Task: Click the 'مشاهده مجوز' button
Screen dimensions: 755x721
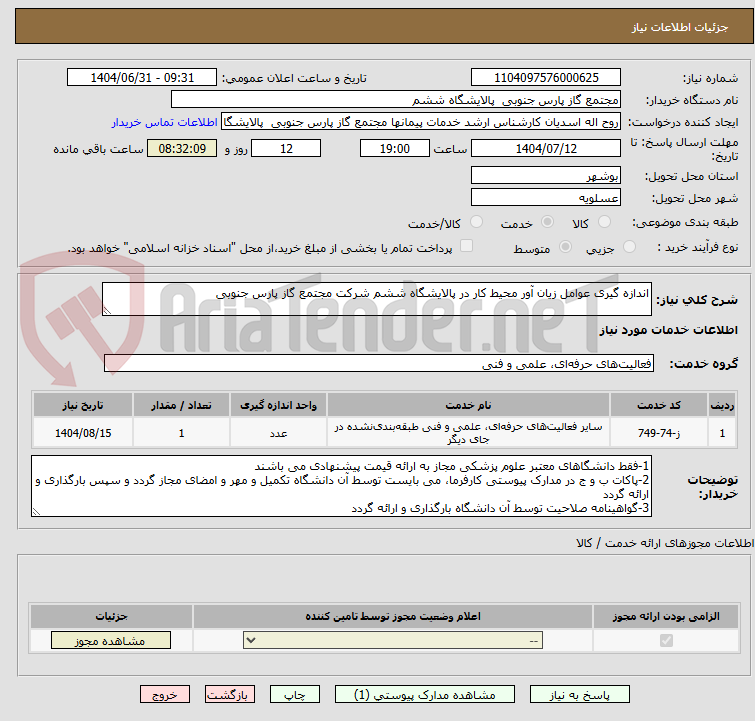Action: coord(111,641)
